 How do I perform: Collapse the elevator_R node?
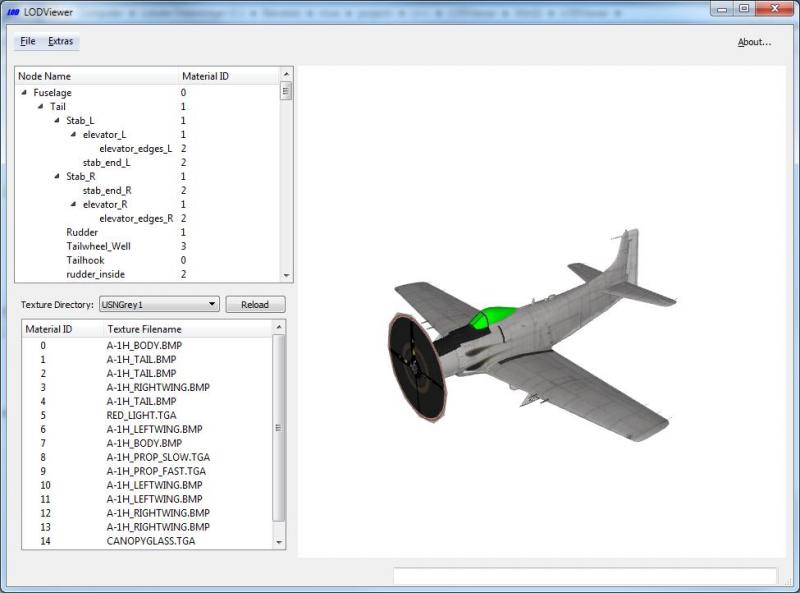tap(73, 204)
